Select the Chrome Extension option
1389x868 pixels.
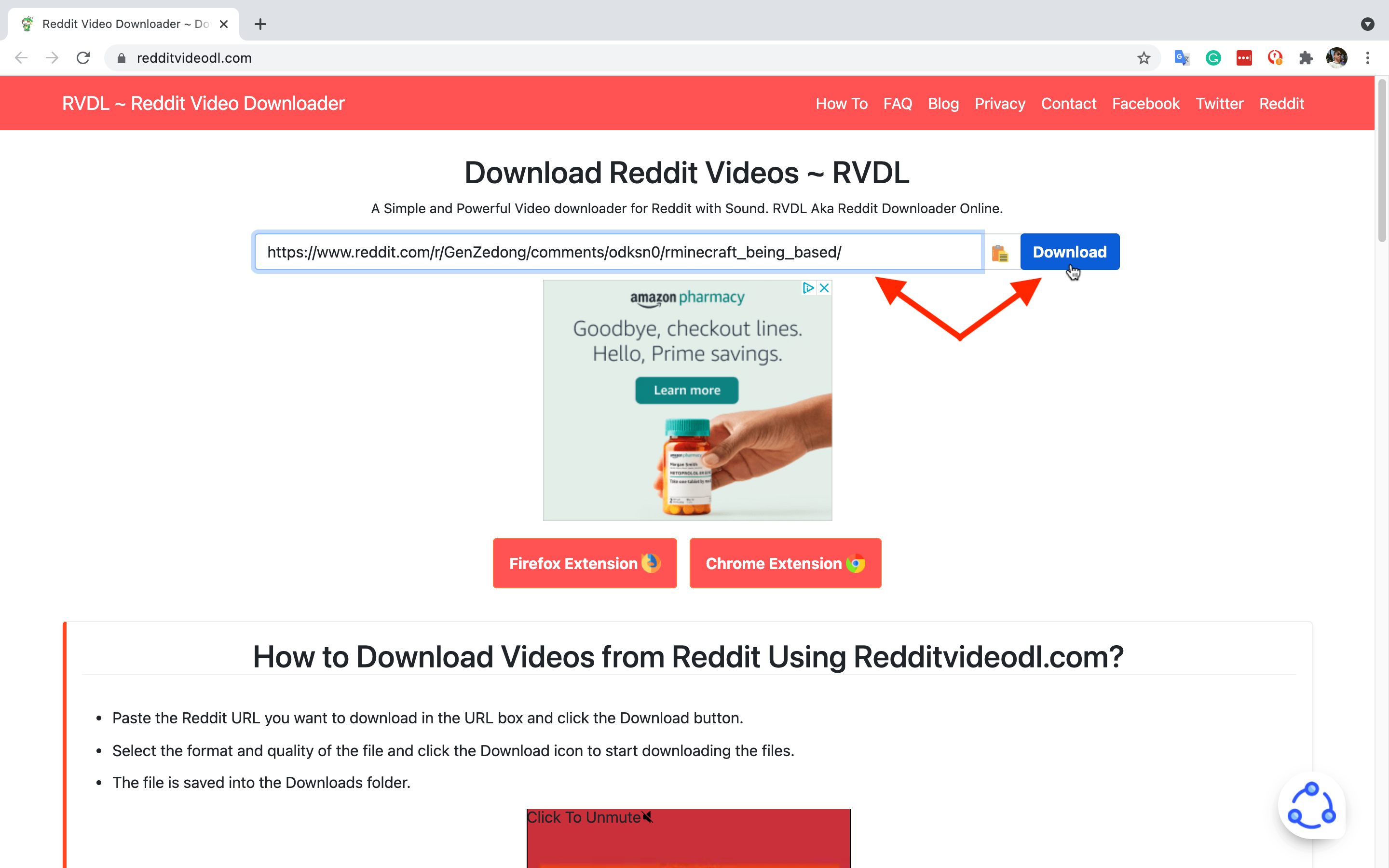785,563
